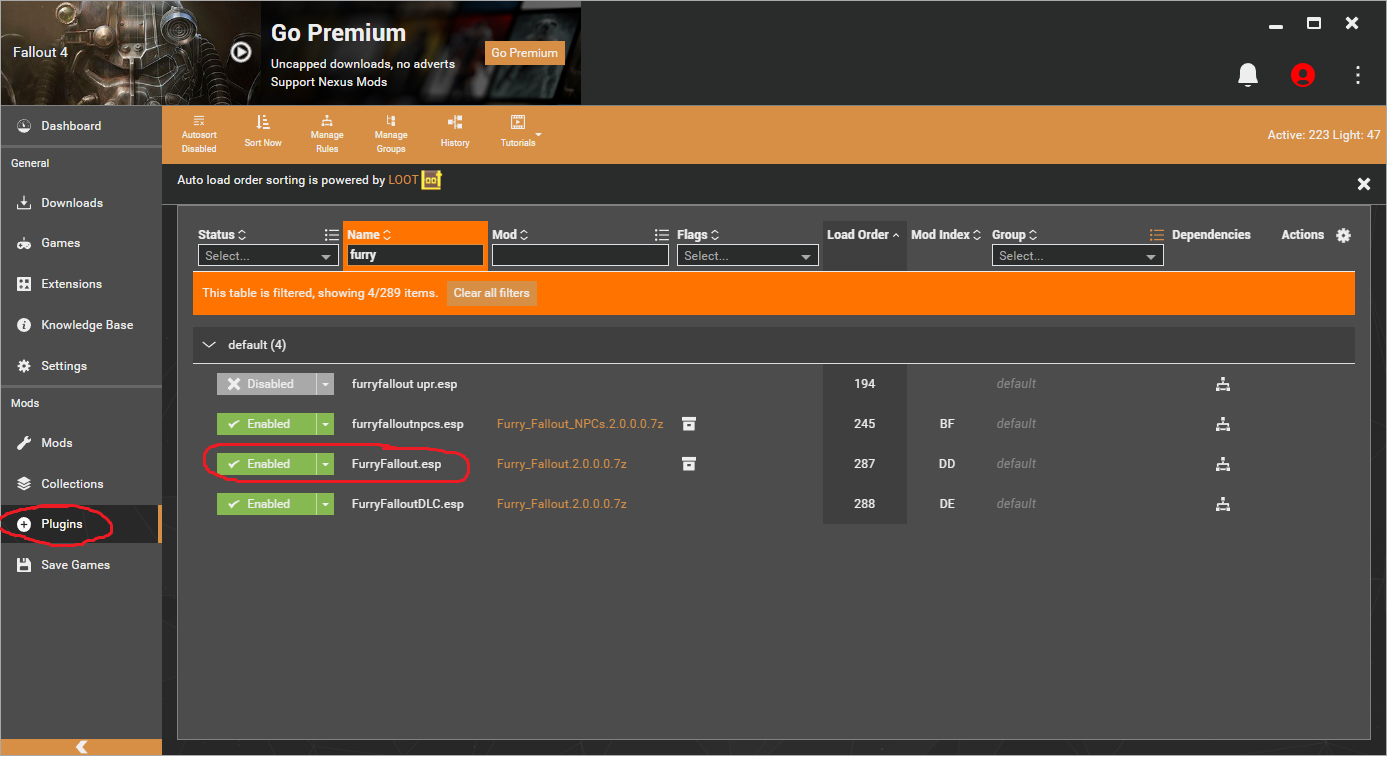Toggle Disabled status for furryfallout upr.esp

coord(266,384)
